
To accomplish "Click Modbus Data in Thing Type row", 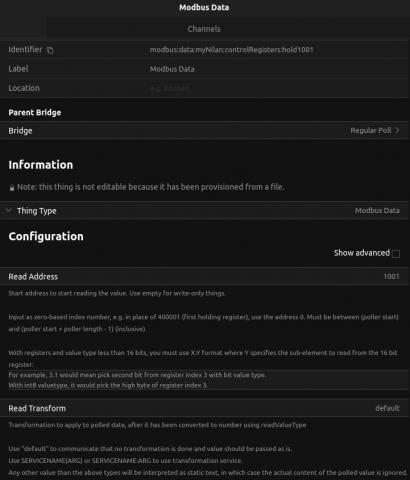I will [x=377, y=210].
